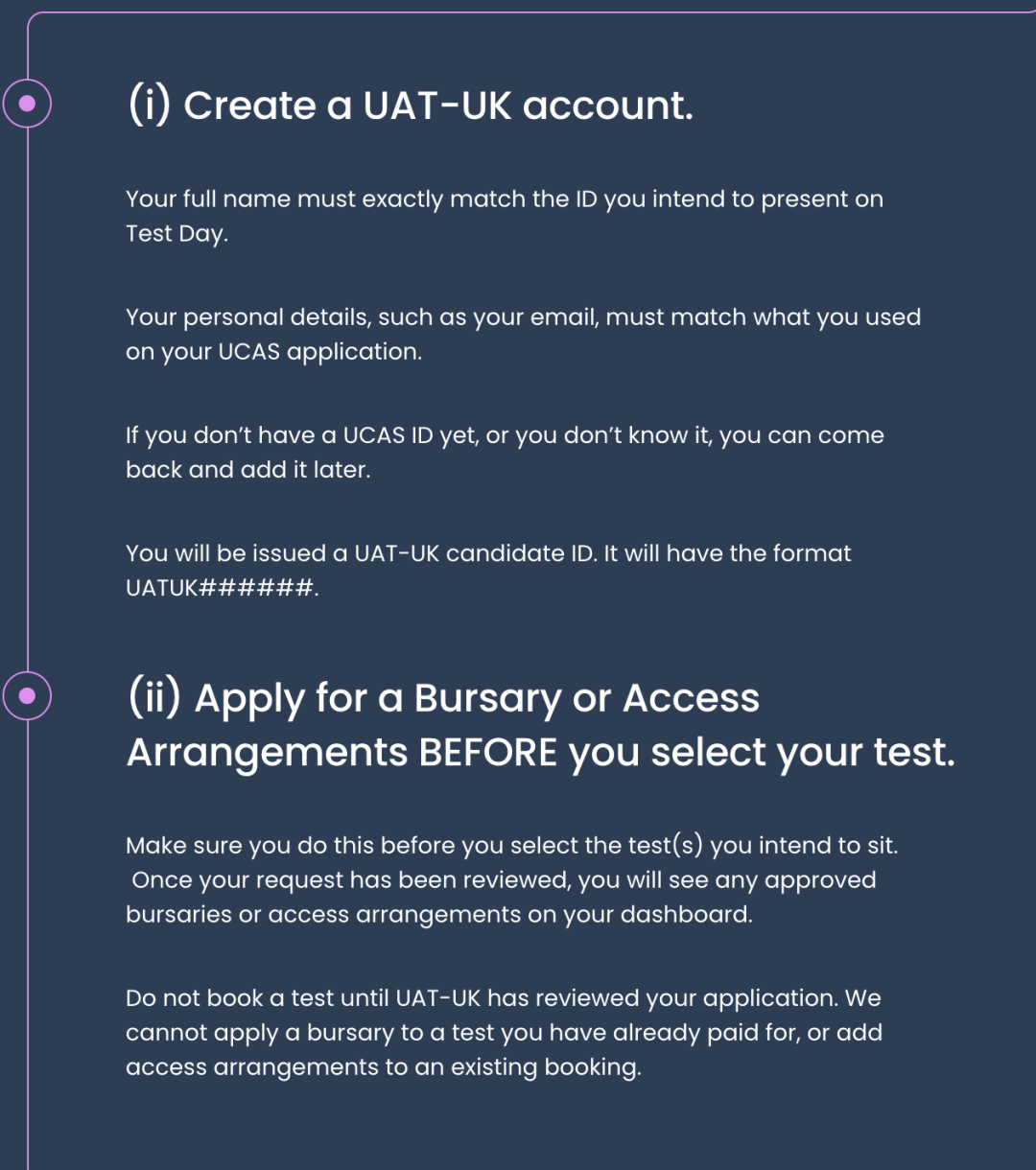Click the '(ii)' numeral in the second heading
This screenshot has height=1170, width=1036.
click(x=153, y=698)
